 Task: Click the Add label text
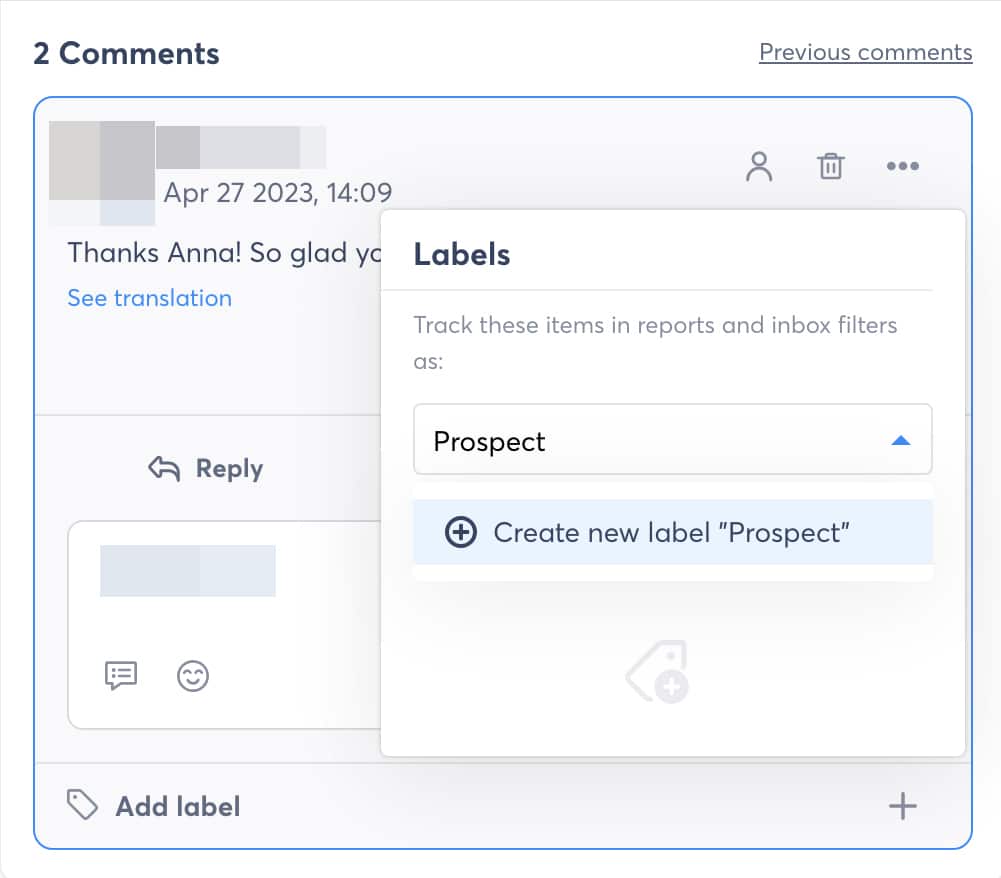(x=177, y=806)
